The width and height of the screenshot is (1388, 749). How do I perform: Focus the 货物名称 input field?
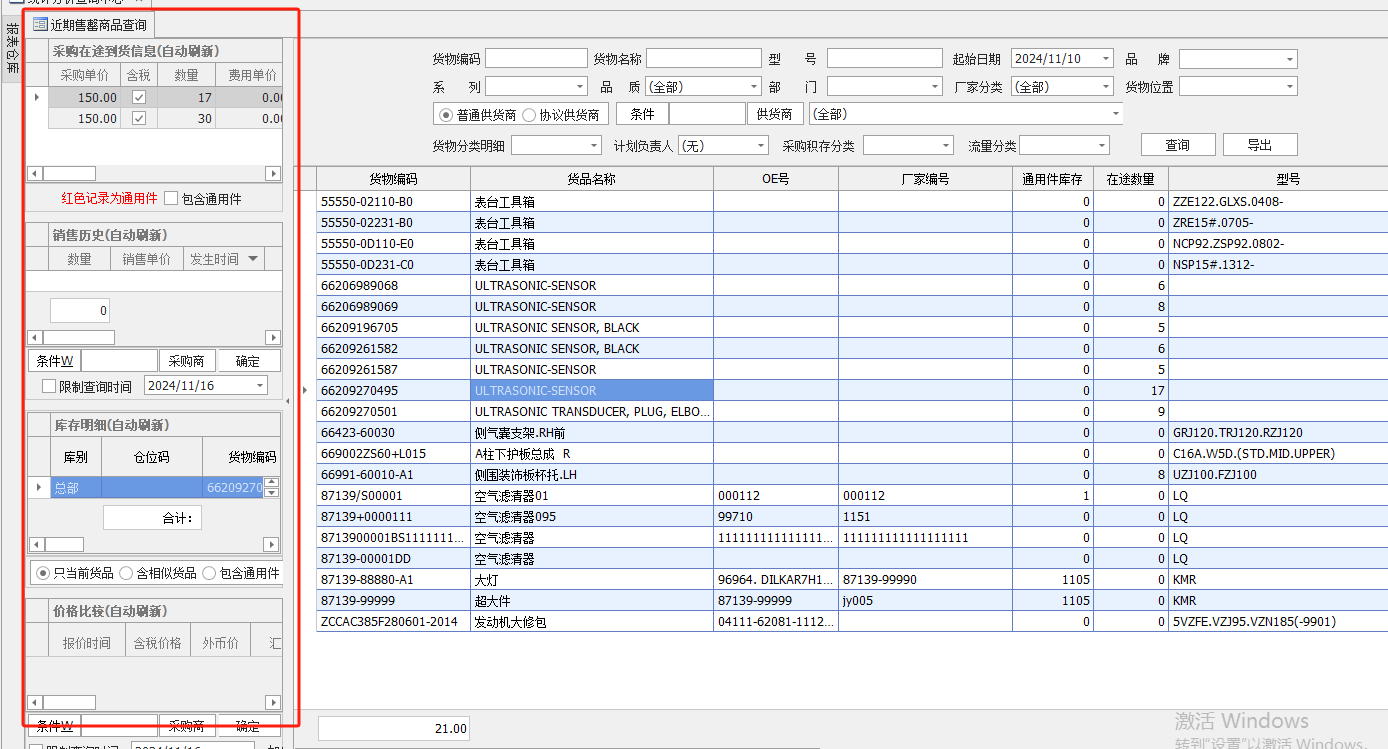704,59
